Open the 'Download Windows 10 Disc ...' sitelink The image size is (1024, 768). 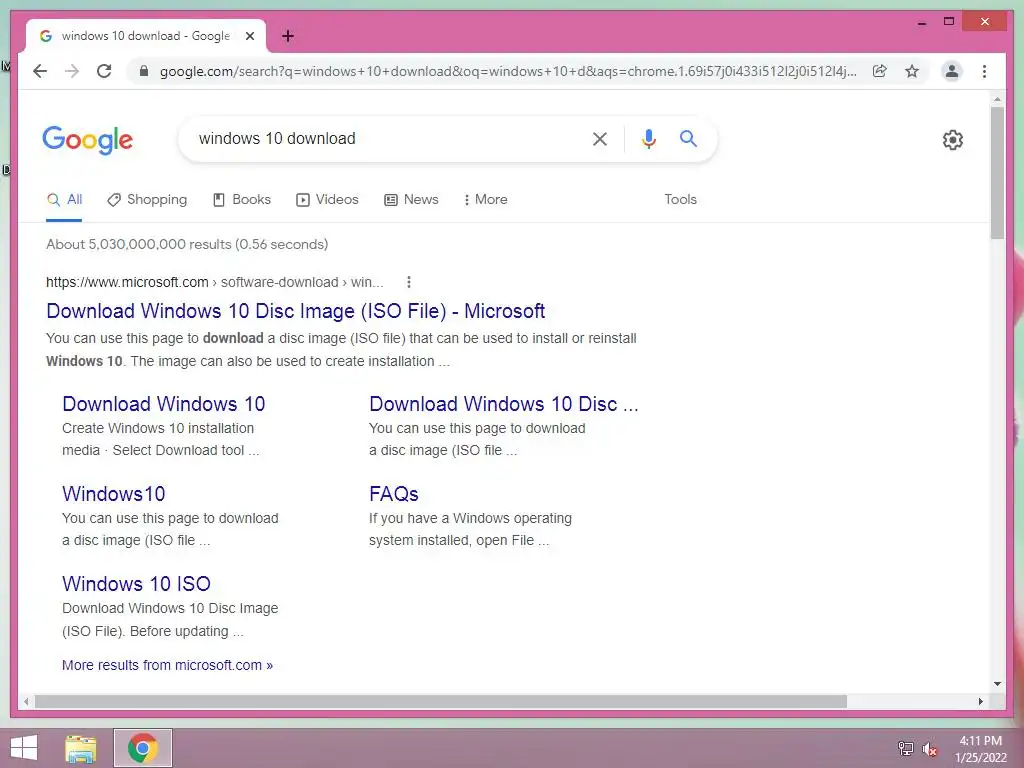click(x=504, y=404)
